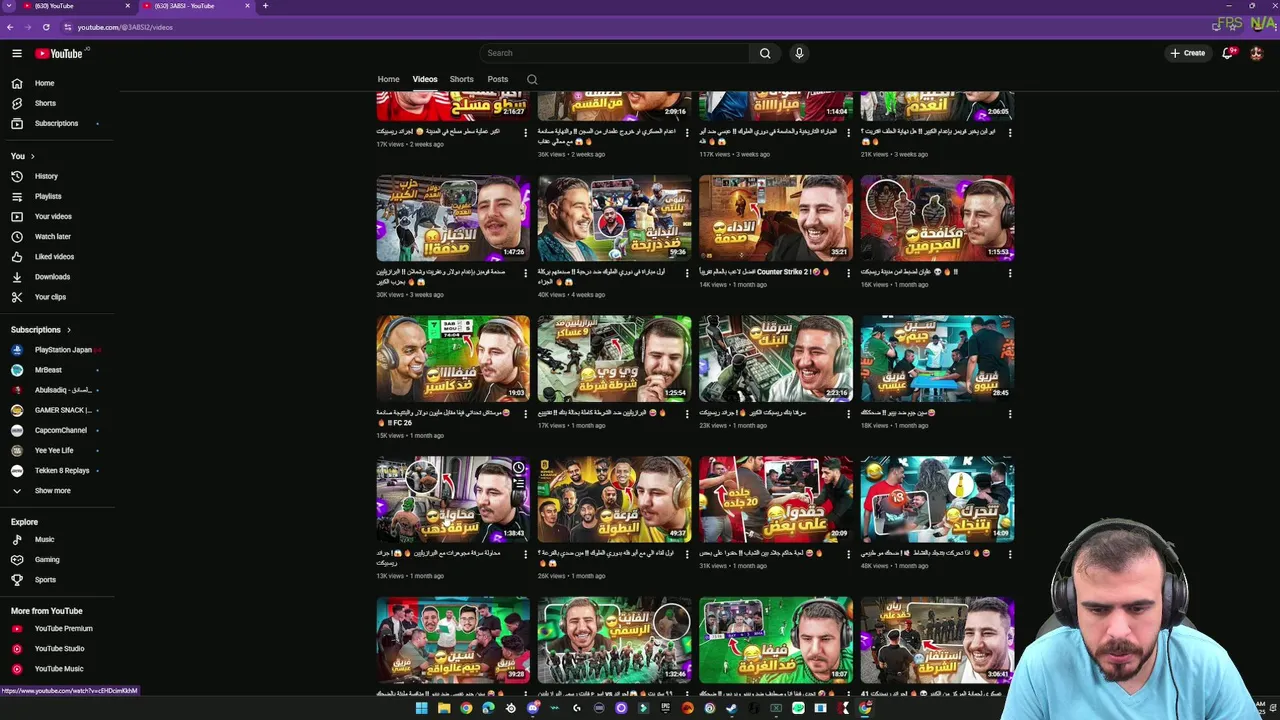Open the notifications bell

pos(1228,53)
